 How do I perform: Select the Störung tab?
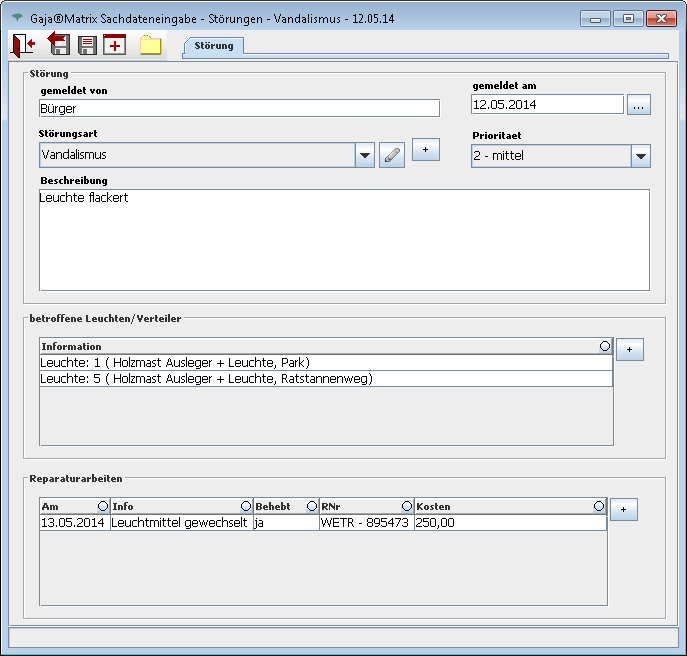pos(213,46)
